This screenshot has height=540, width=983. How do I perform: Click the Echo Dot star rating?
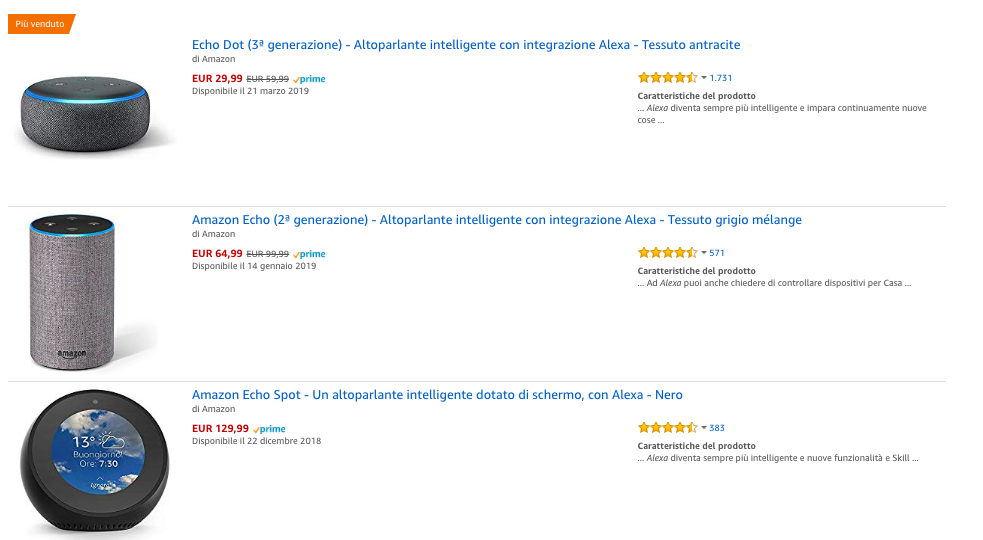click(667, 77)
